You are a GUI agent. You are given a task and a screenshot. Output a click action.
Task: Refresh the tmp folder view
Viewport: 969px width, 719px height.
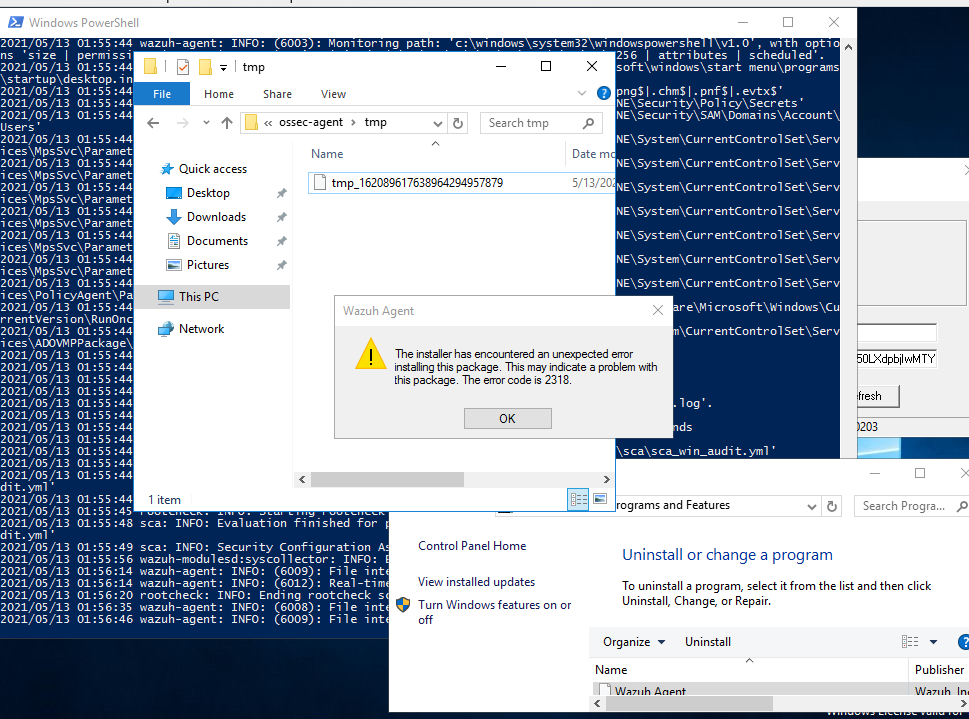click(458, 123)
